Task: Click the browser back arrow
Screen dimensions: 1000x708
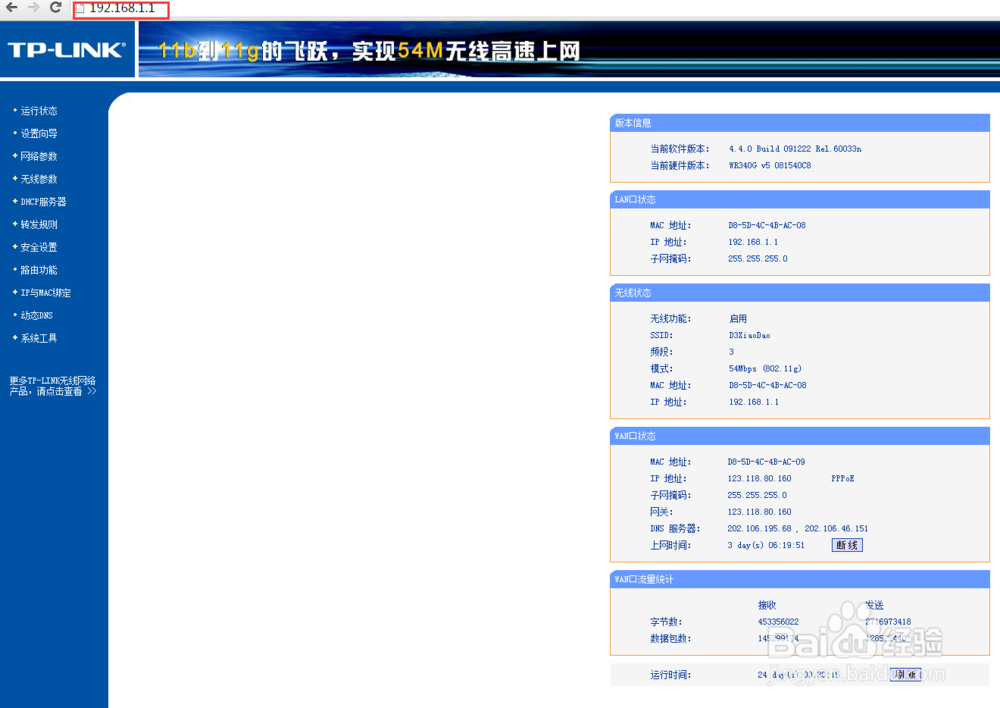Action: click(x=11, y=8)
